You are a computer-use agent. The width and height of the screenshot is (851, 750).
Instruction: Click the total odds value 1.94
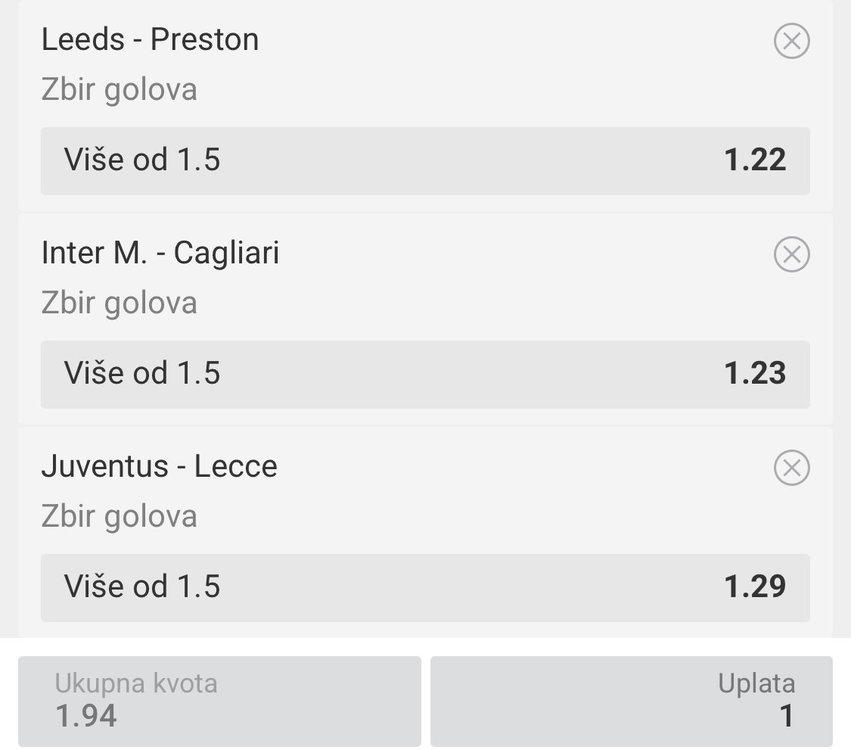tap(86, 716)
